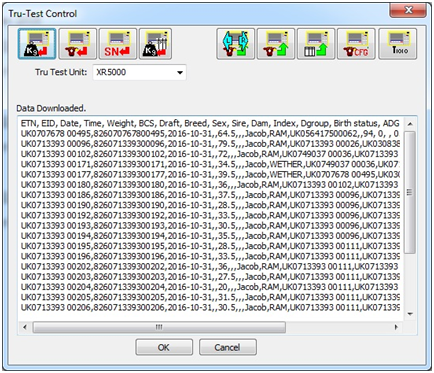Click the row for UK0713393 00186
This screenshot has width=434, height=373.
coord(210,195)
